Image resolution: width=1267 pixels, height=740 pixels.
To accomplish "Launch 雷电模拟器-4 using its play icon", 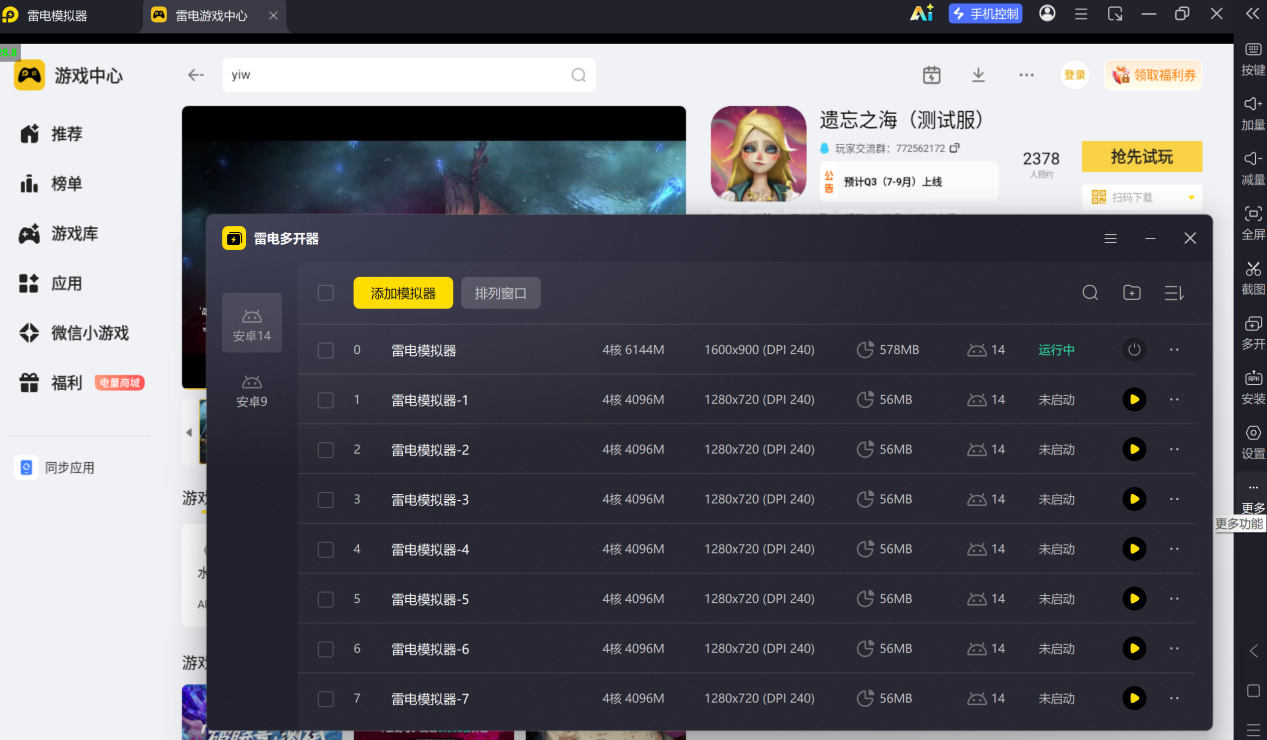I will 1134,549.
